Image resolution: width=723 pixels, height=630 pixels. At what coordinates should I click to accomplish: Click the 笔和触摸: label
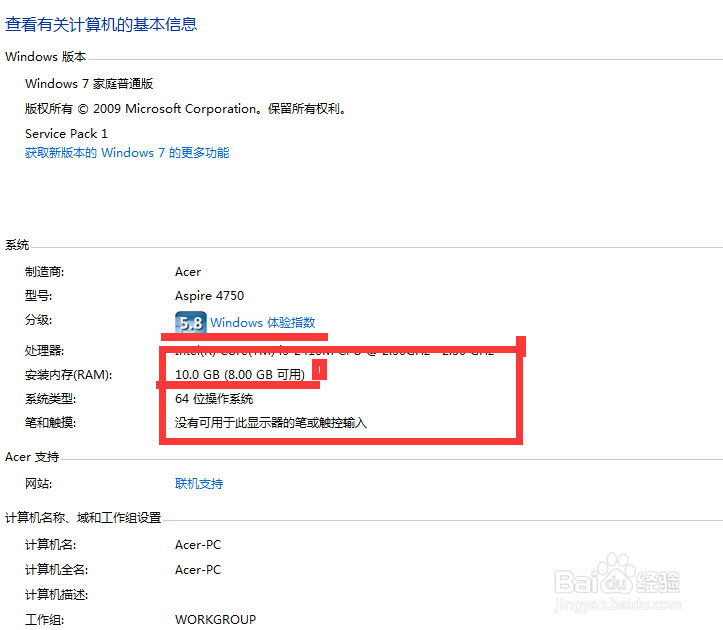pyautogui.click(x=50, y=422)
